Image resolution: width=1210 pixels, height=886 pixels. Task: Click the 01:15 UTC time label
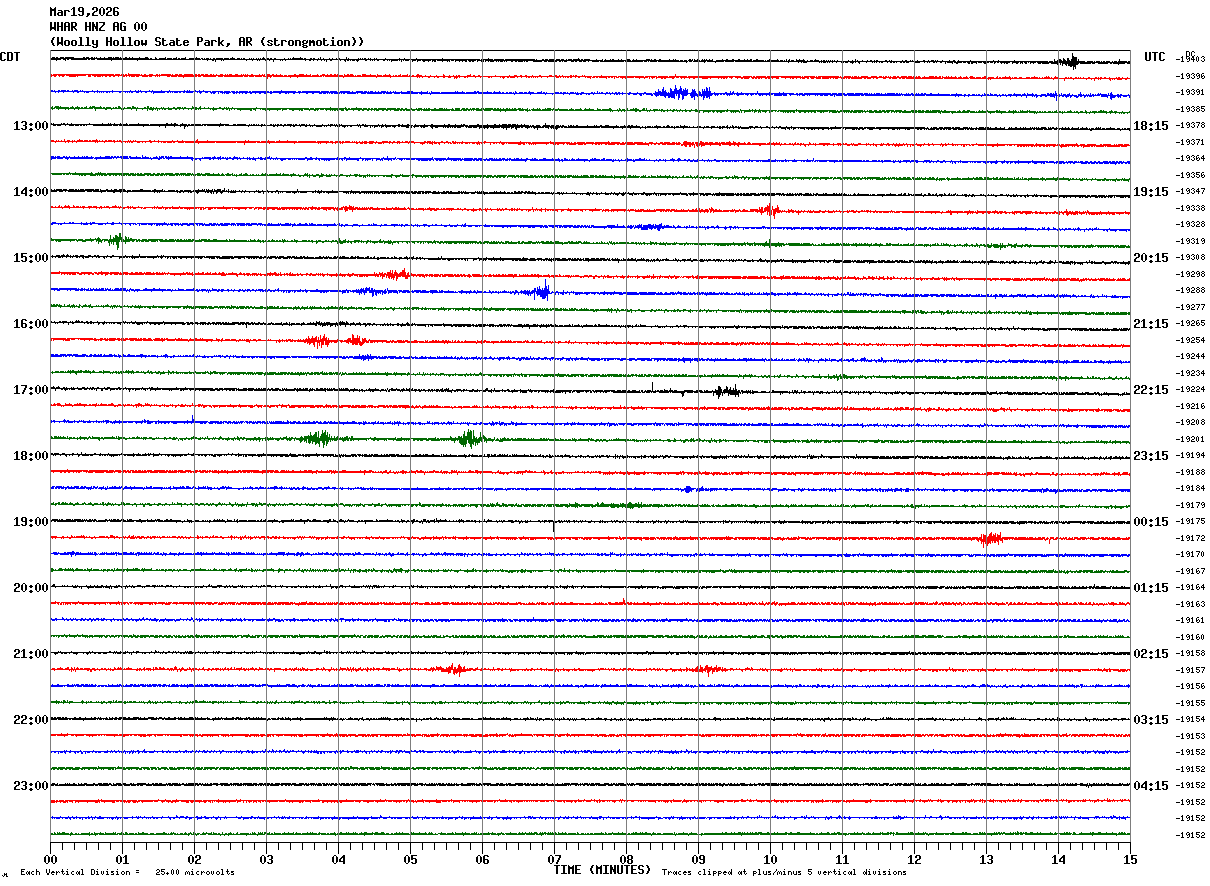(1151, 588)
